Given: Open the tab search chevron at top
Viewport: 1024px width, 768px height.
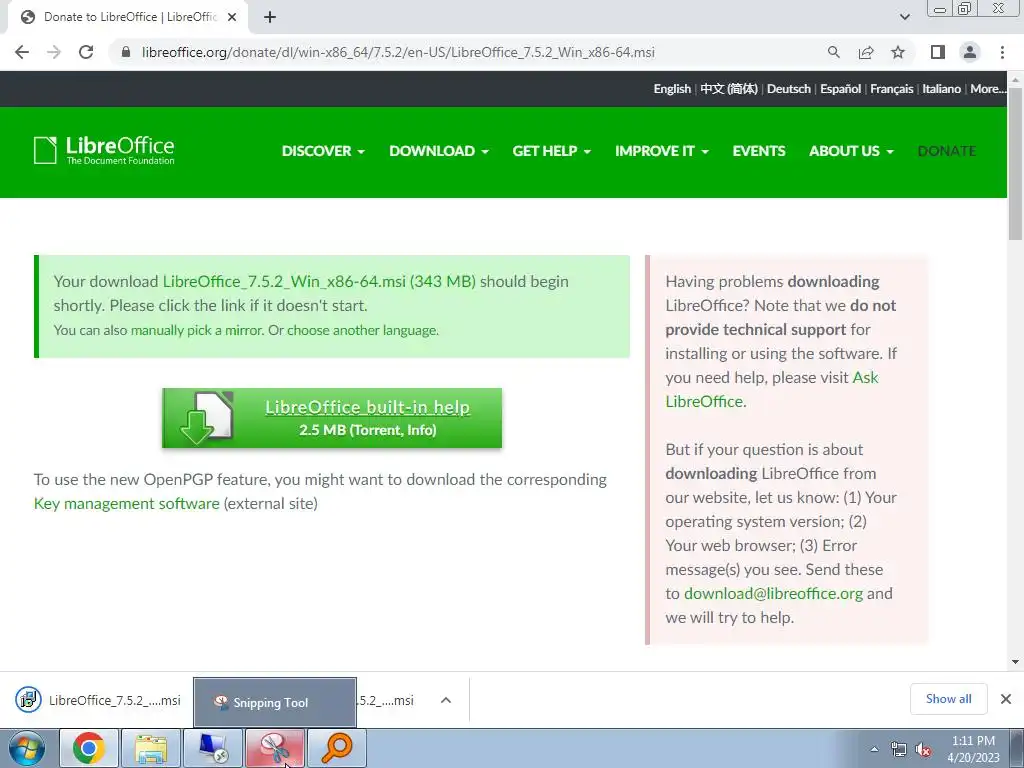Looking at the screenshot, I should tap(904, 17).
